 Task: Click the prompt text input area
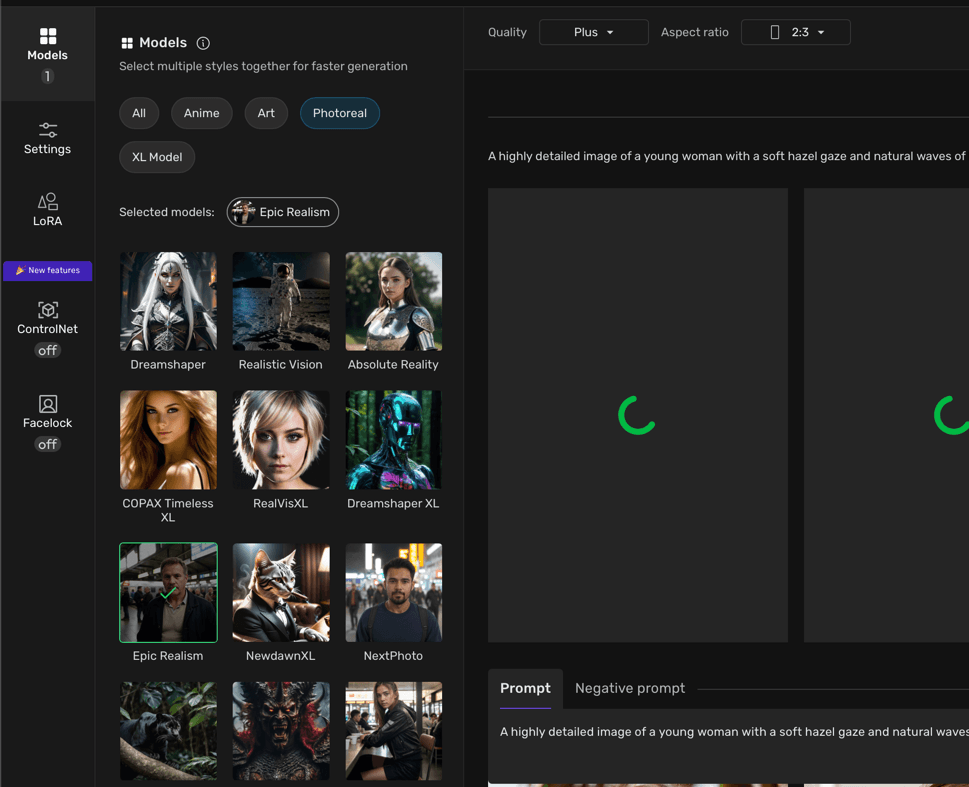730,745
